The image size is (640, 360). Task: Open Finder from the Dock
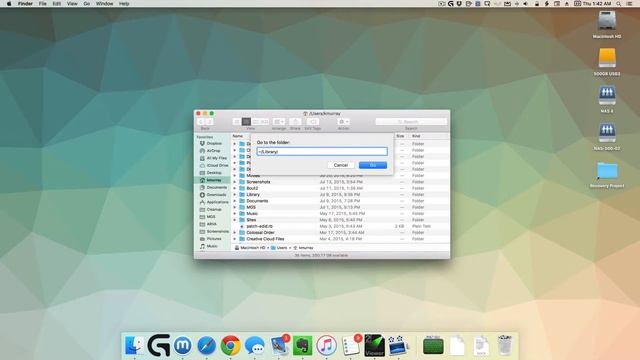(x=134, y=345)
